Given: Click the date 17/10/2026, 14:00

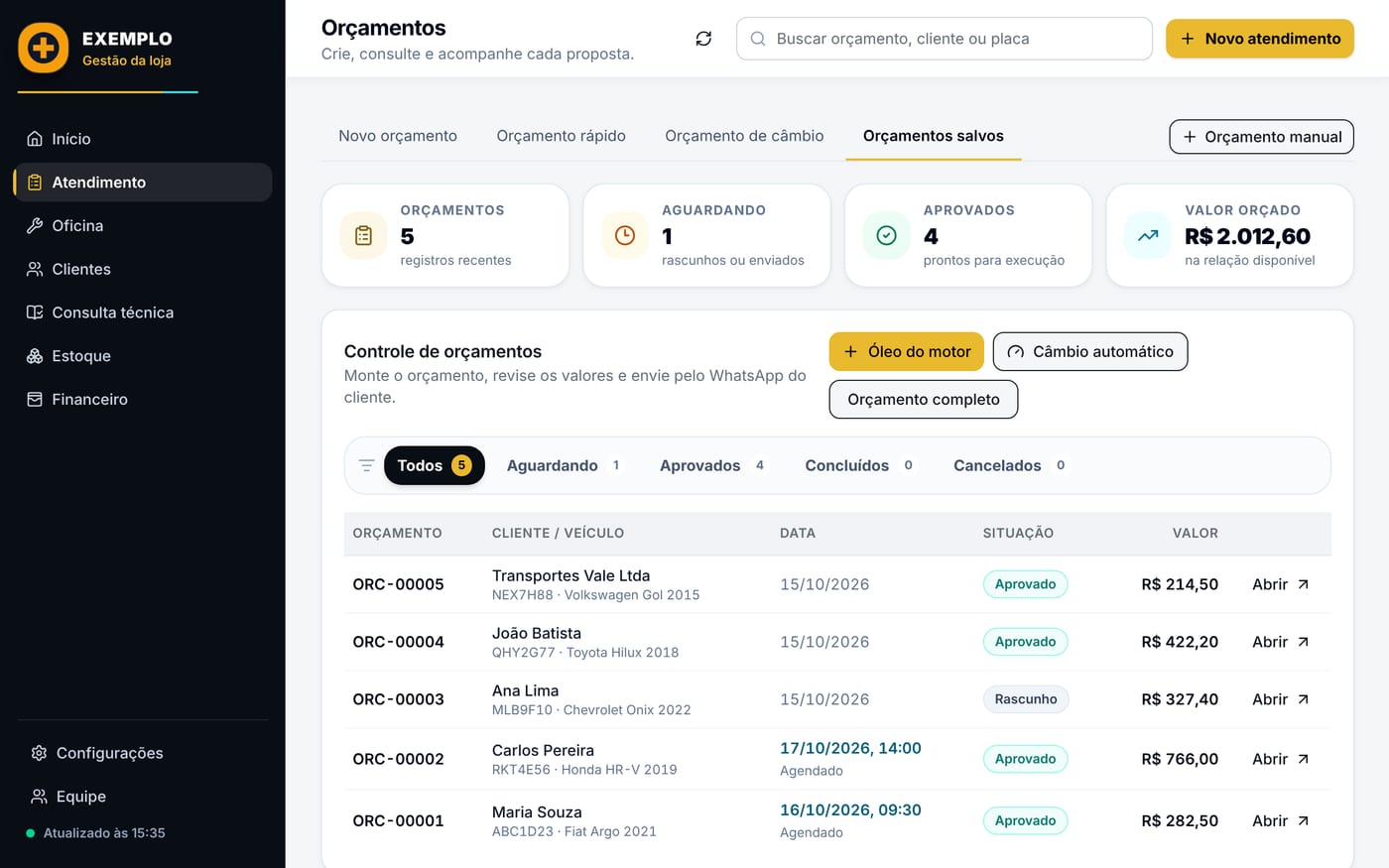Looking at the screenshot, I should (850, 748).
